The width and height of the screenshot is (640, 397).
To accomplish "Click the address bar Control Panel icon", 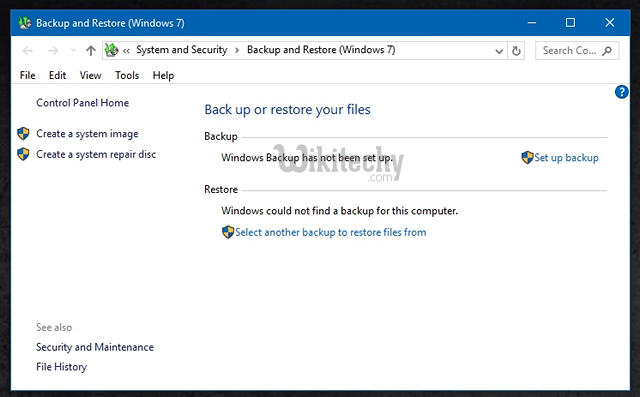I will (x=111, y=50).
